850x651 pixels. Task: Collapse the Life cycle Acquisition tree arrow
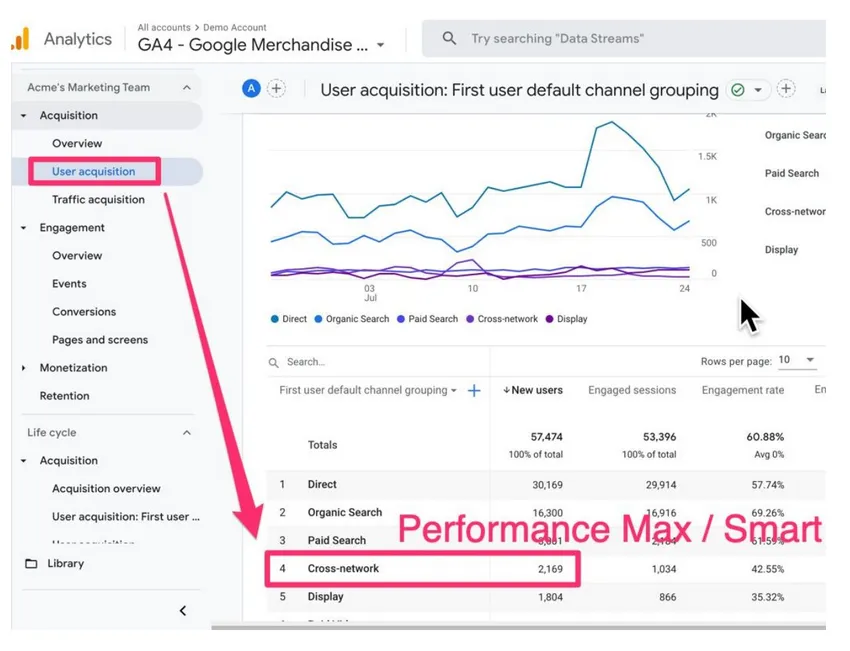coord(23,461)
